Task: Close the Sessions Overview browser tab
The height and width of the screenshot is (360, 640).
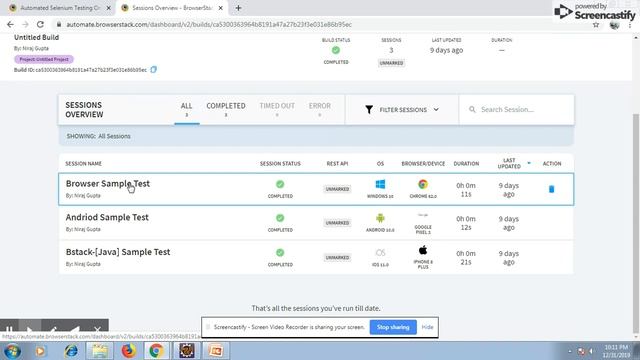Action: (x=220, y=8)
